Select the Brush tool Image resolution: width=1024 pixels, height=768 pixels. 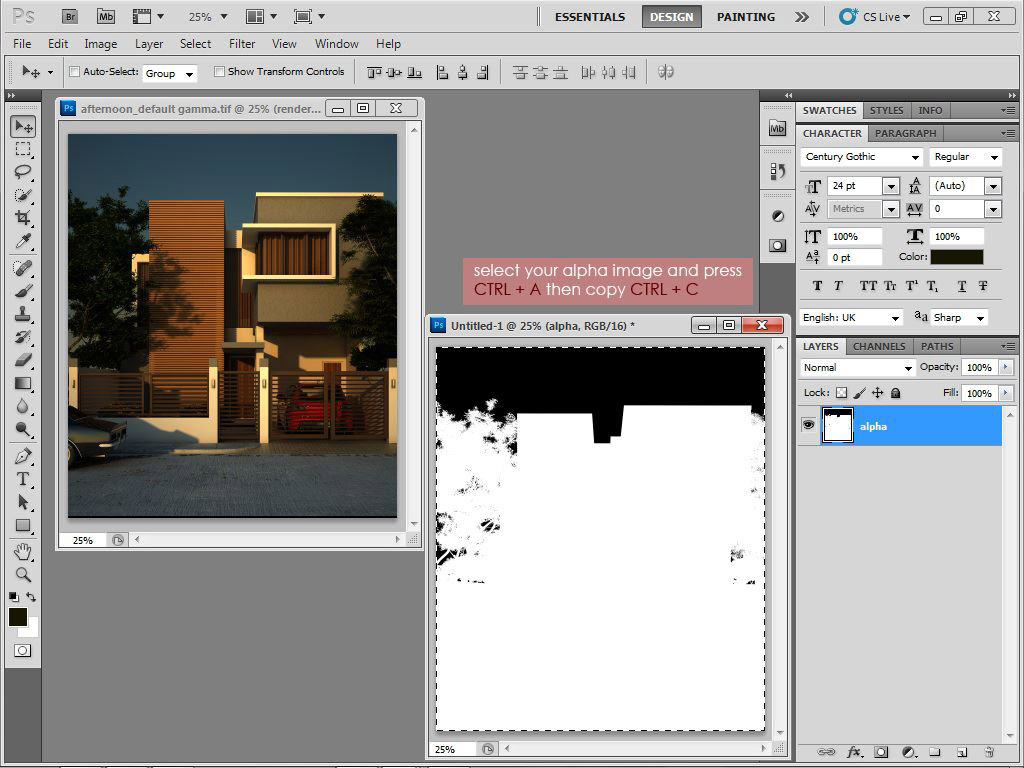click(22, 290)
